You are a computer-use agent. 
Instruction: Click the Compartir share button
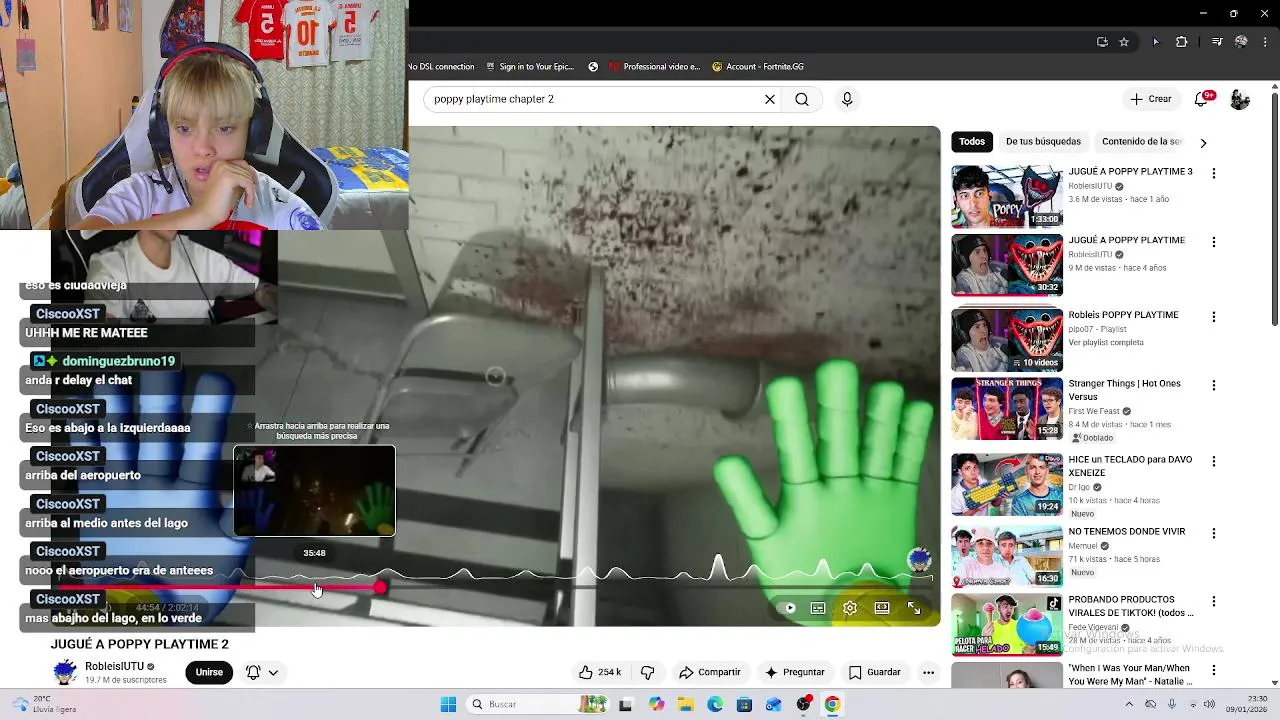coord(709,672)
